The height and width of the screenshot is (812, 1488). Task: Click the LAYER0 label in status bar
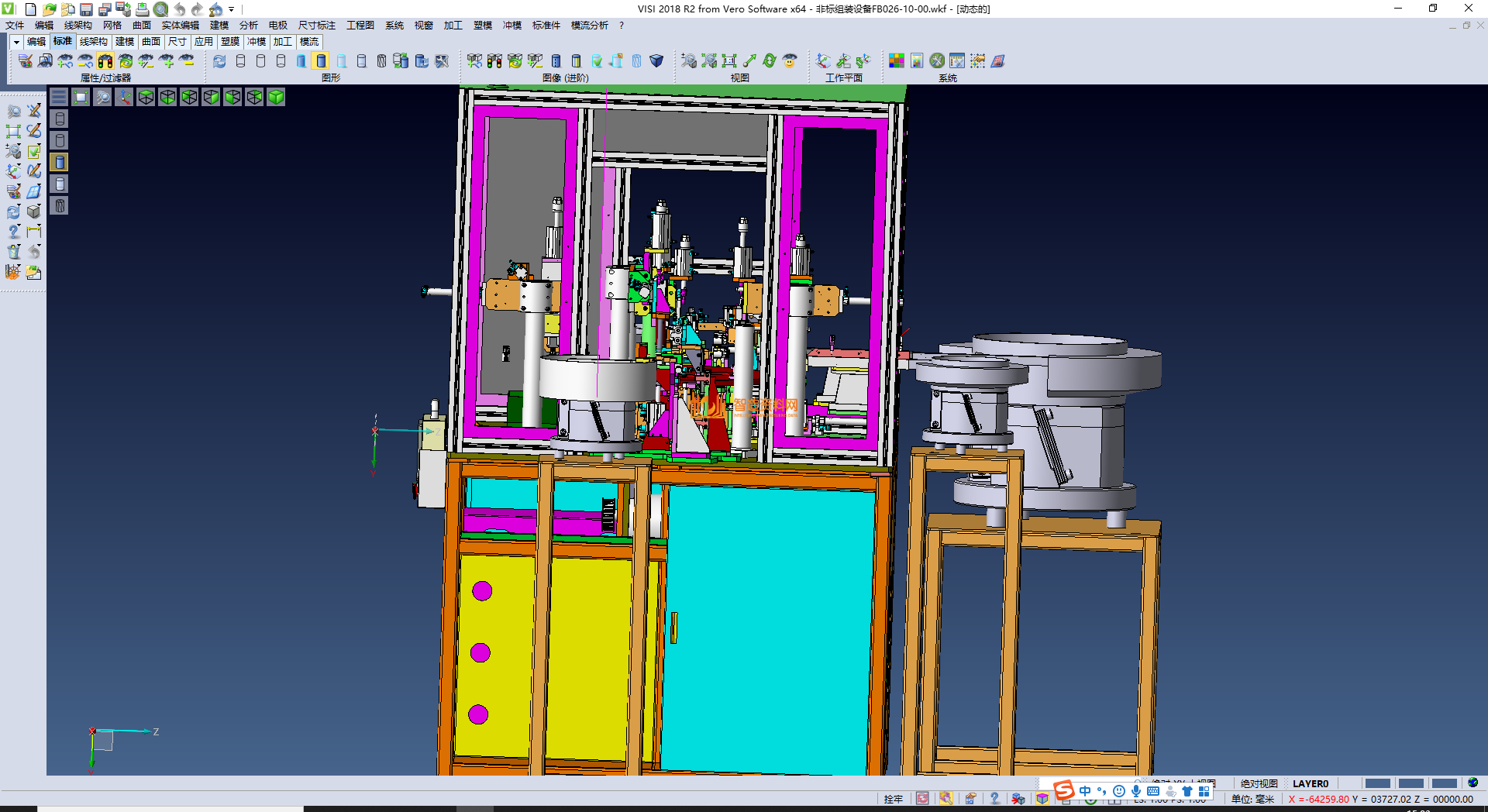pos(1310,783)
